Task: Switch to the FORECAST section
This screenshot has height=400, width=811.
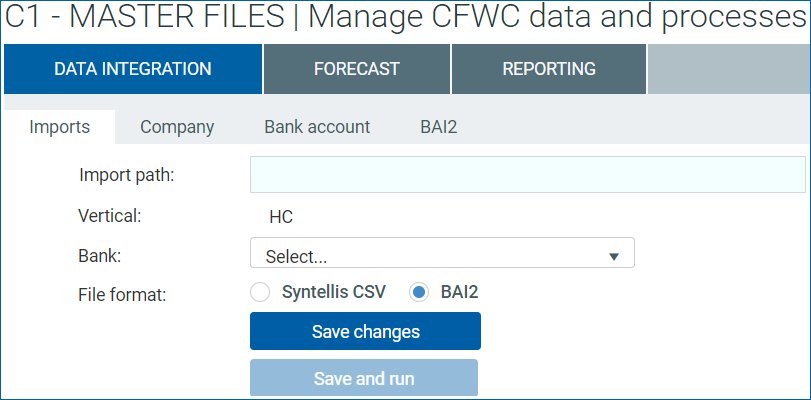Action: point(357,69)
